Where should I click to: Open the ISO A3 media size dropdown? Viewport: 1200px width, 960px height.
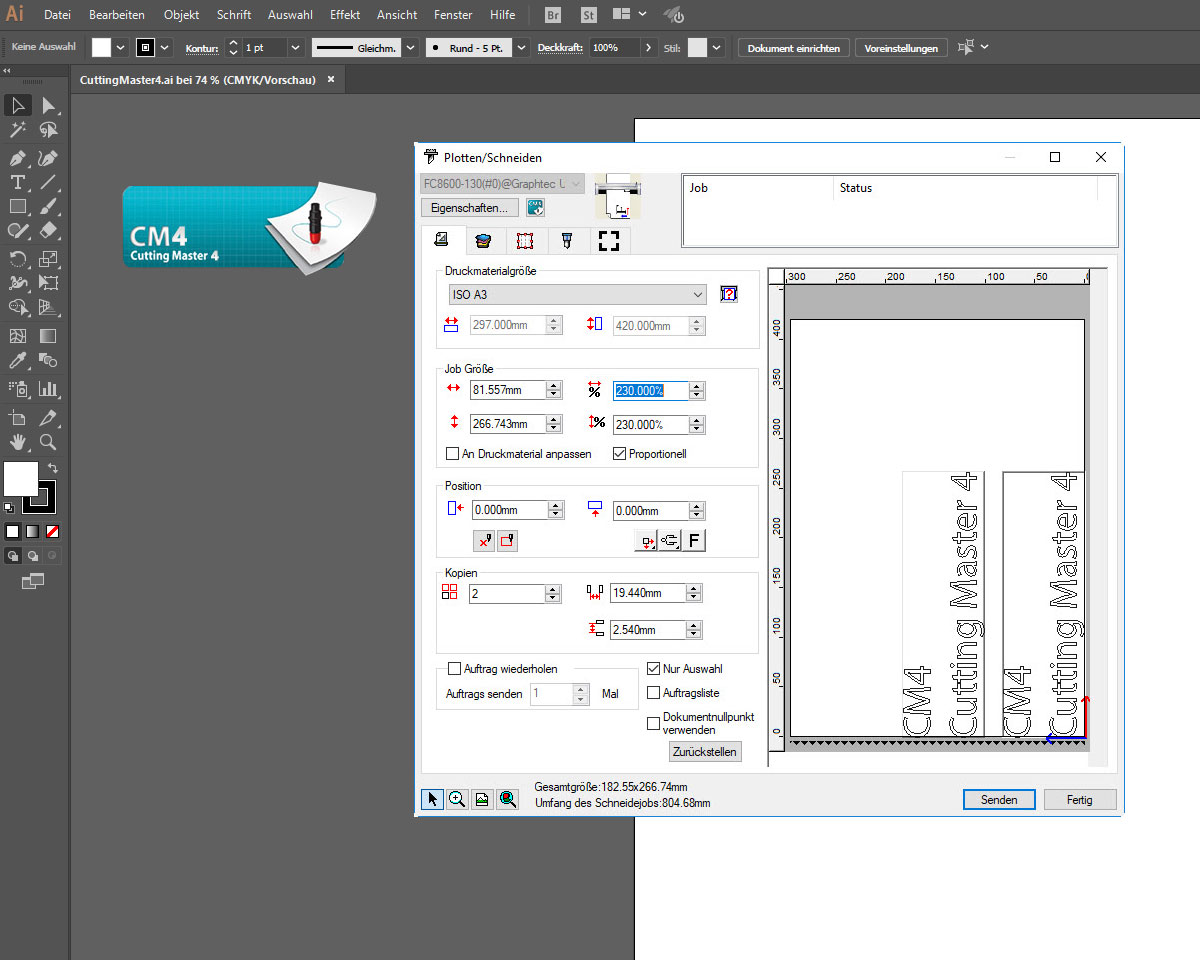click(578, 295)
